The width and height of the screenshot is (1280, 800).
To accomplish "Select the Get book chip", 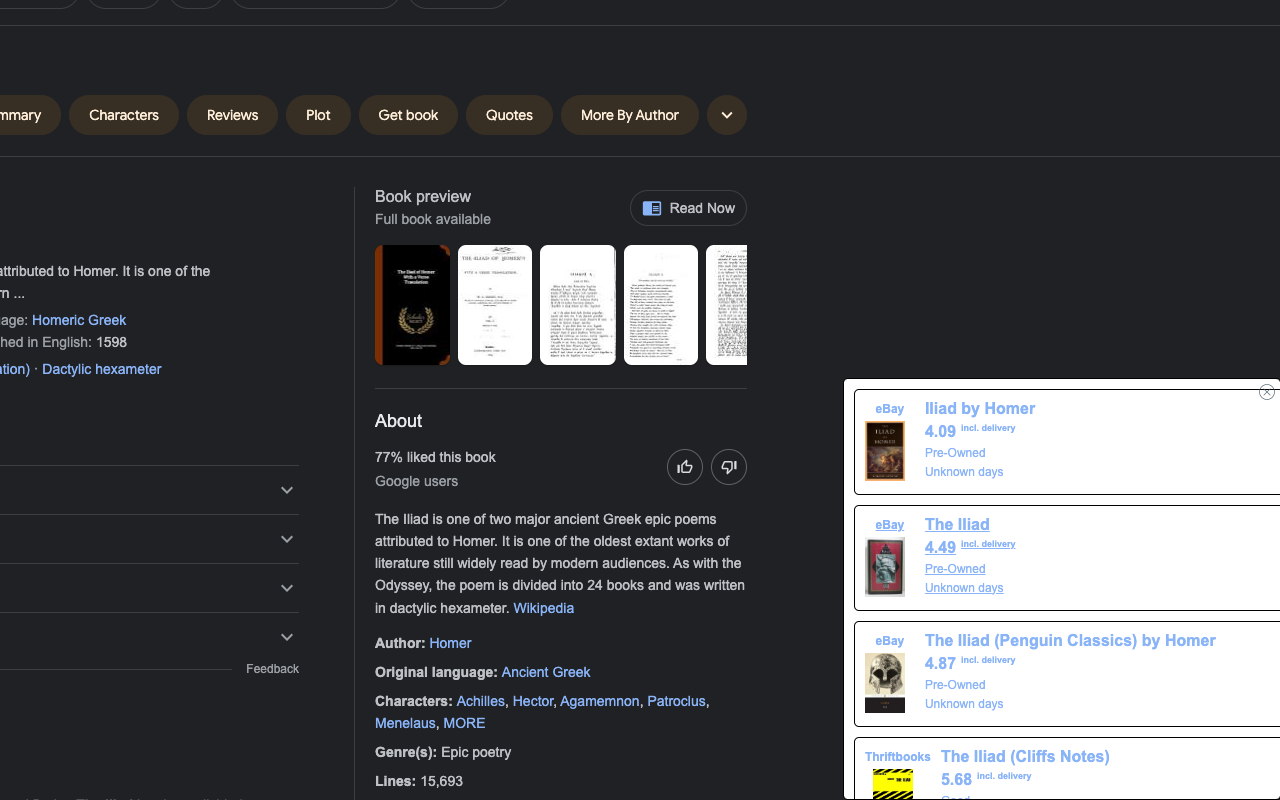I will 408,115.
